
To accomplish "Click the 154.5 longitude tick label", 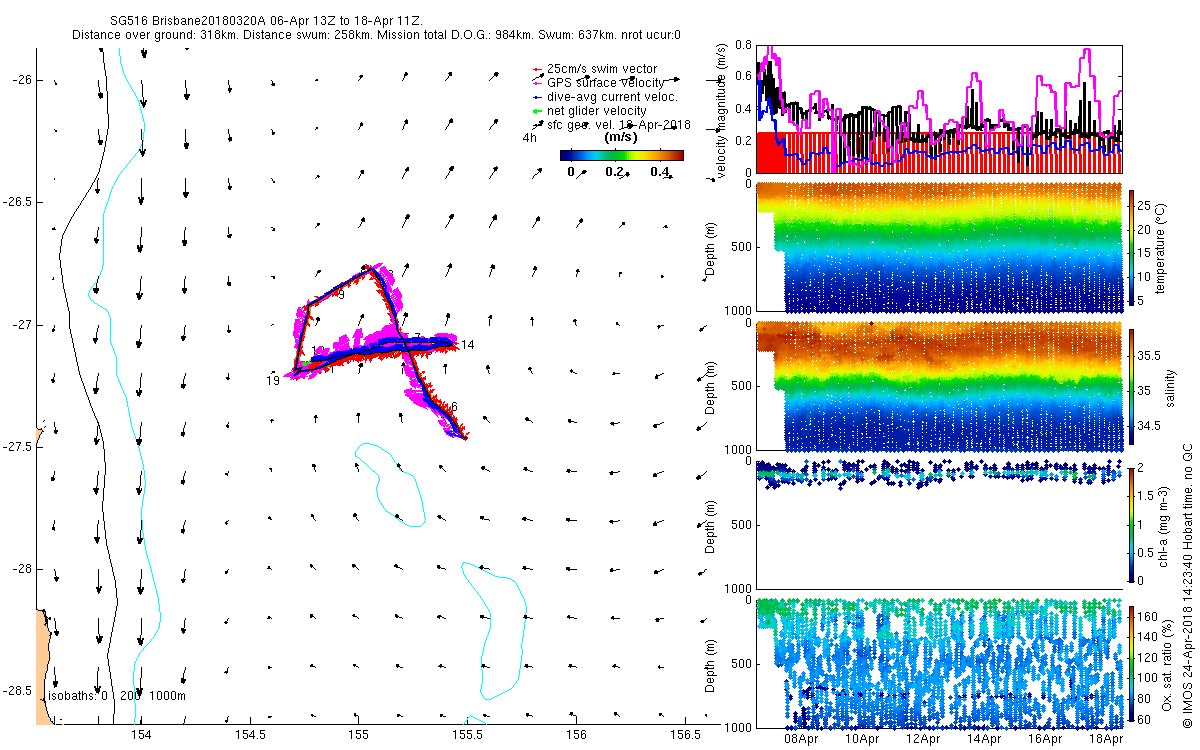I will pyautogui.click(x=250, y=737).
